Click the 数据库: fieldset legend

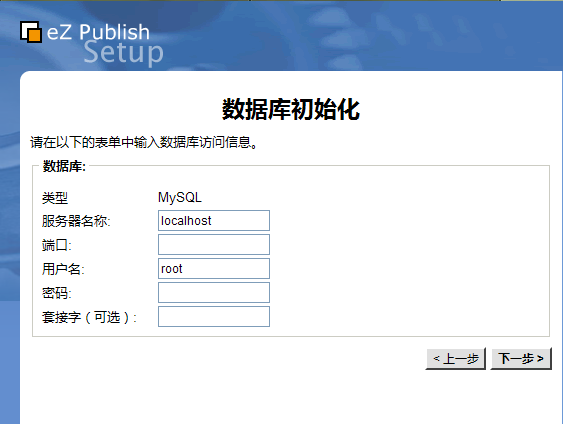tap(64, 166)
